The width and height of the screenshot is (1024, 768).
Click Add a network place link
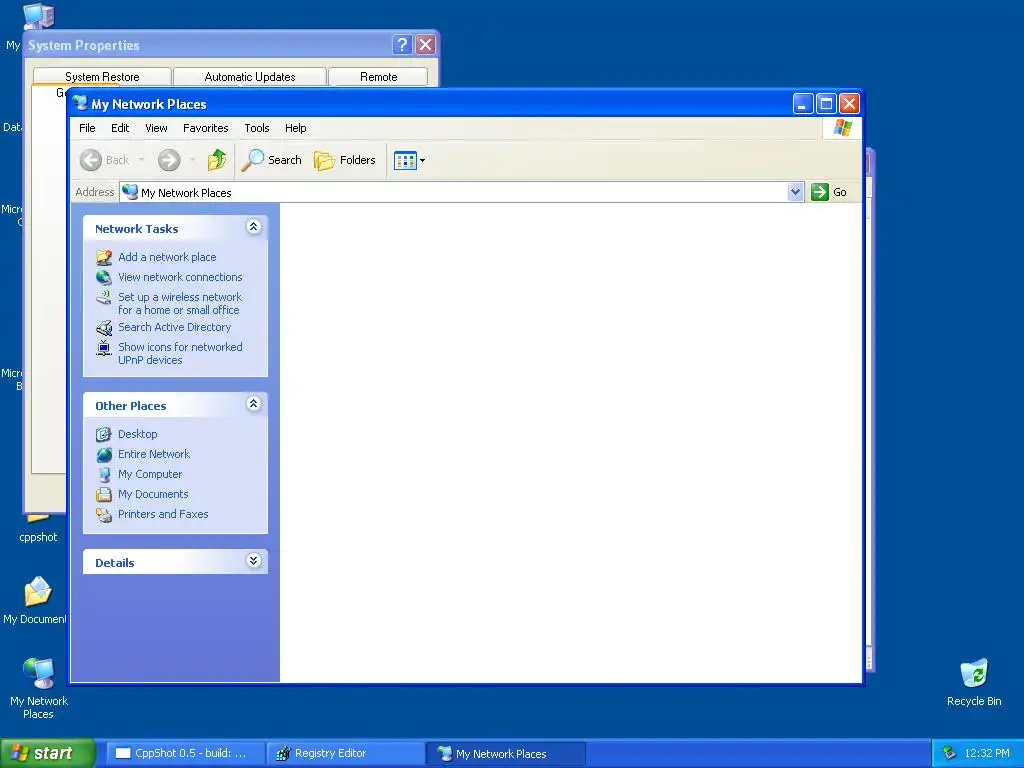(x=167, y=257)
